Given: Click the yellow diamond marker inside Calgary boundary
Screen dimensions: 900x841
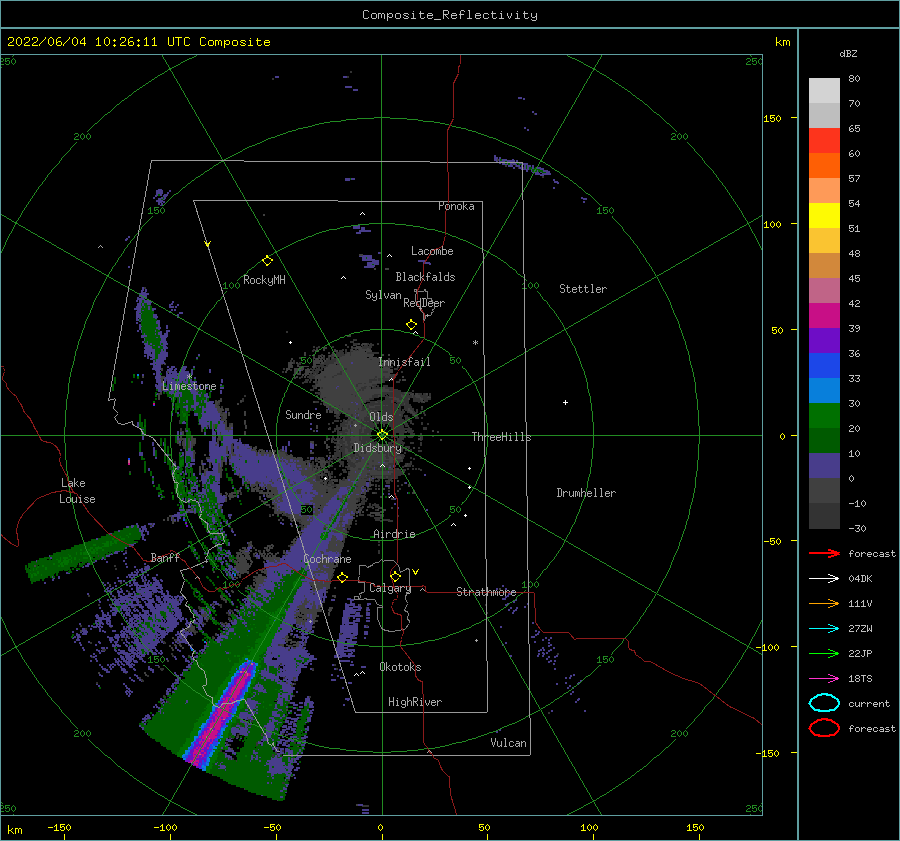Looking at the screenshot, I should 395,576.
